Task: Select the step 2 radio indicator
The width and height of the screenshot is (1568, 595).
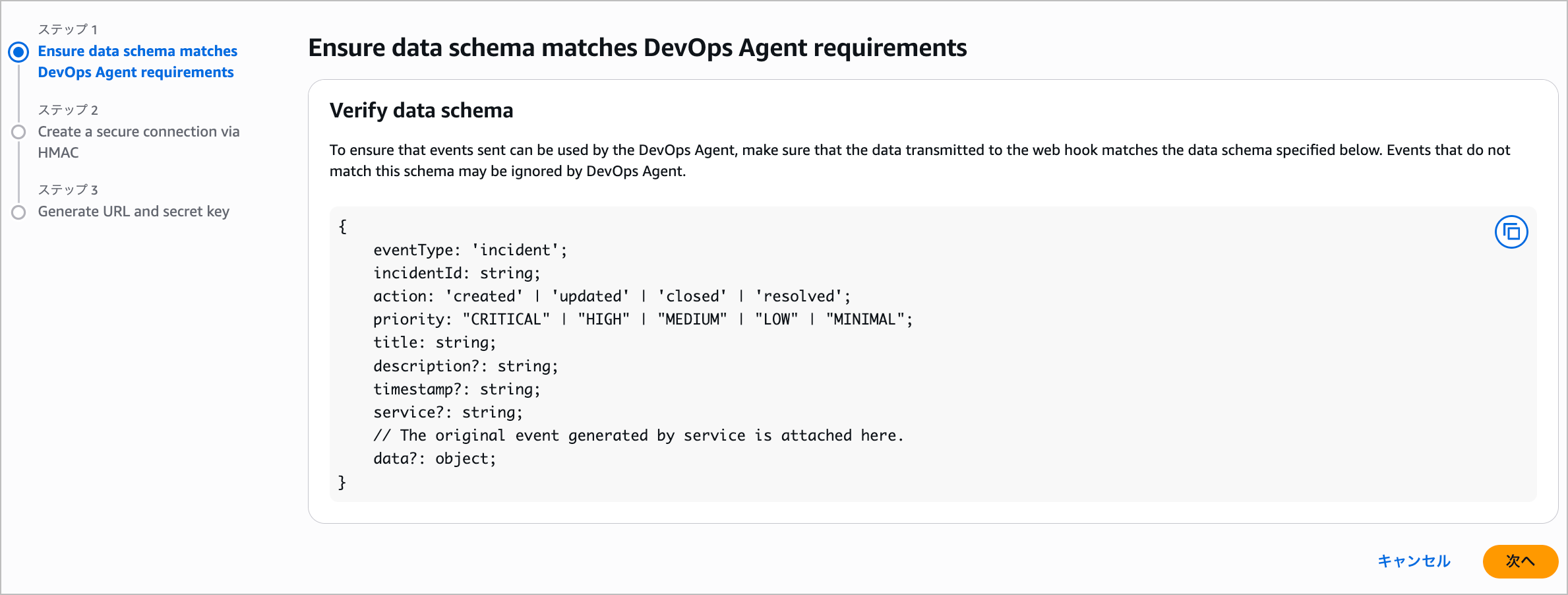Action: pos(18,132)
